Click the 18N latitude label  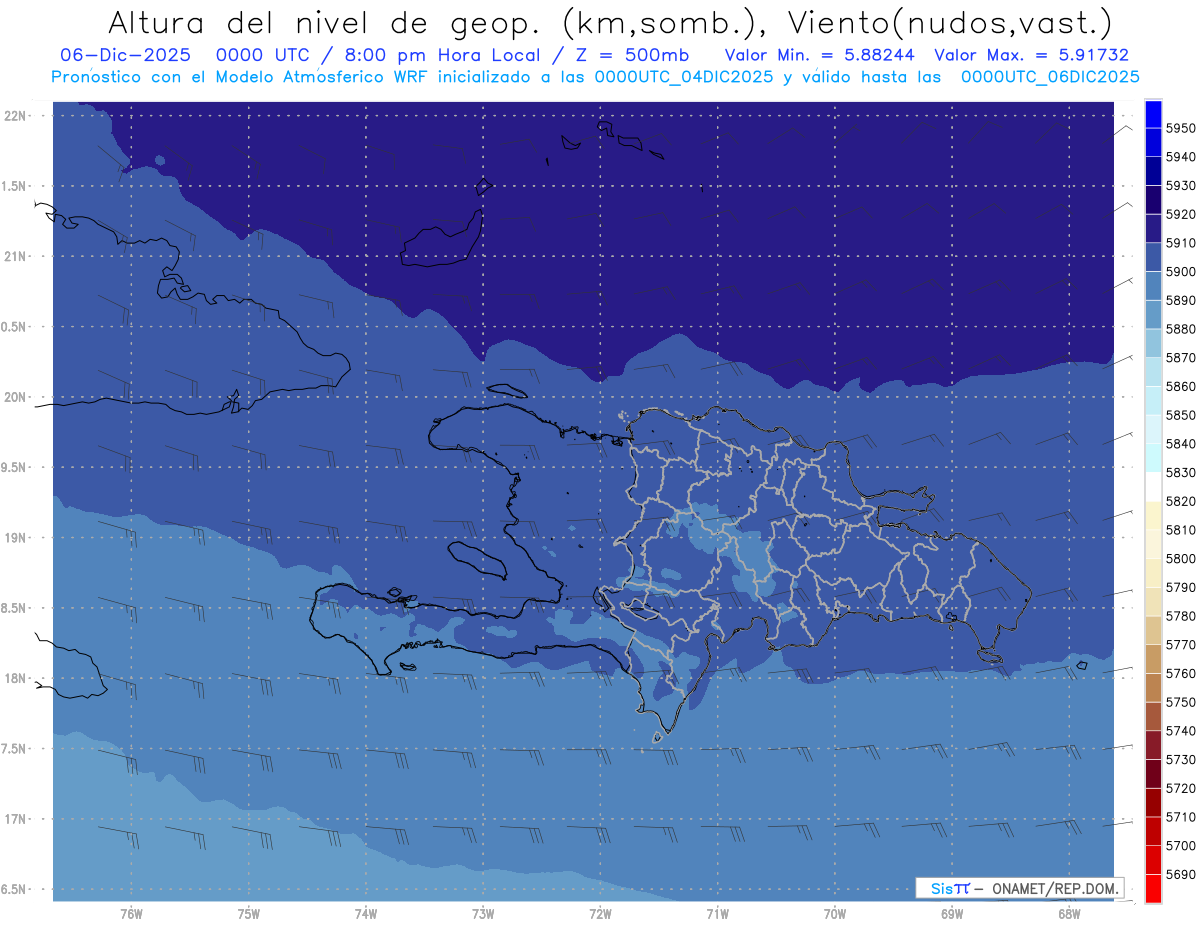pyautogui.click(x=14, y=678)
